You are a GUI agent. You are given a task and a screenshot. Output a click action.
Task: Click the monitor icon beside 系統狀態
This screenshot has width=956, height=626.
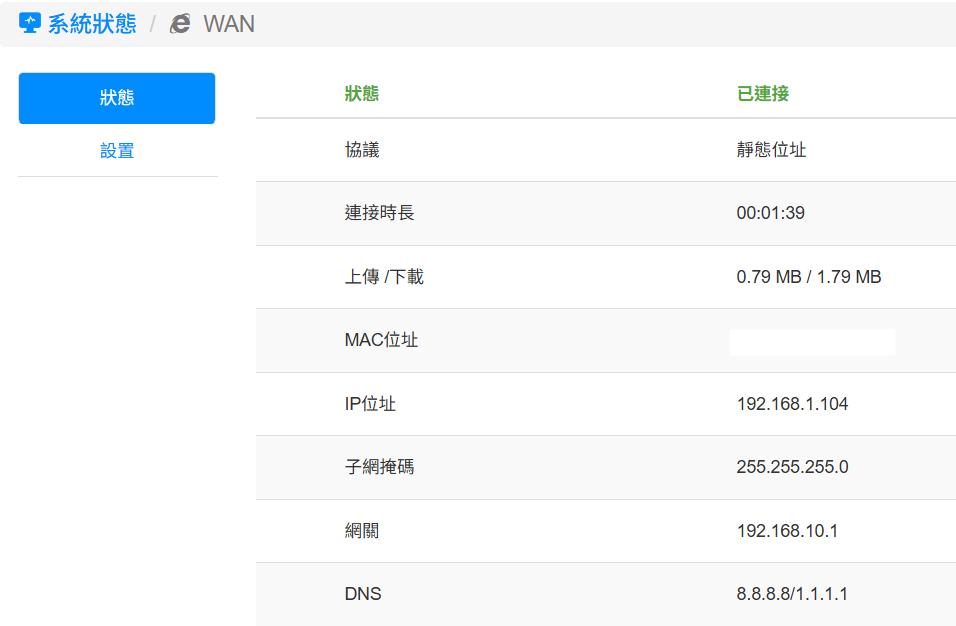30,24
